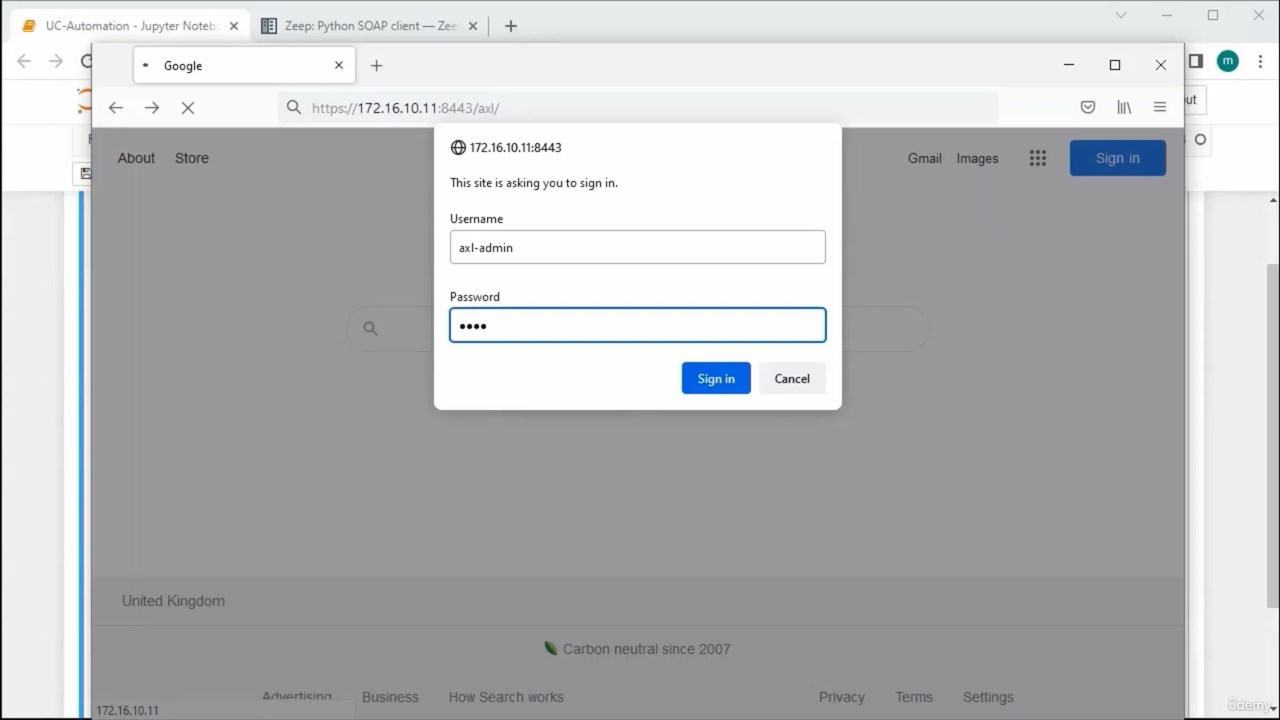The height and width of the screenshot is (720, 1280).
Task: Stop page loading in Firefox
Action: [x=188, y=107]
